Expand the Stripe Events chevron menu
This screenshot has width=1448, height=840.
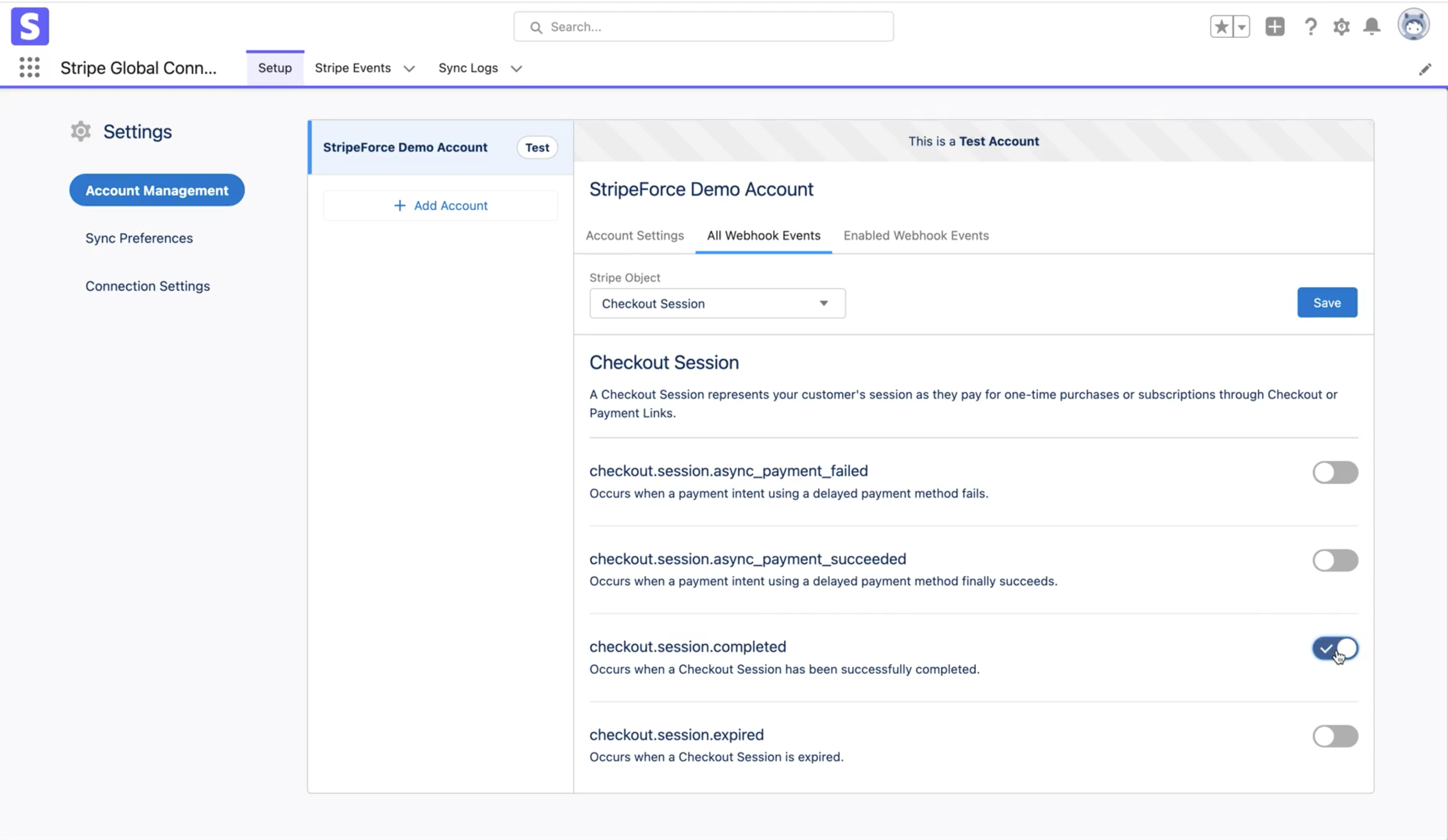pyautogui.click(x=409, y=68)
